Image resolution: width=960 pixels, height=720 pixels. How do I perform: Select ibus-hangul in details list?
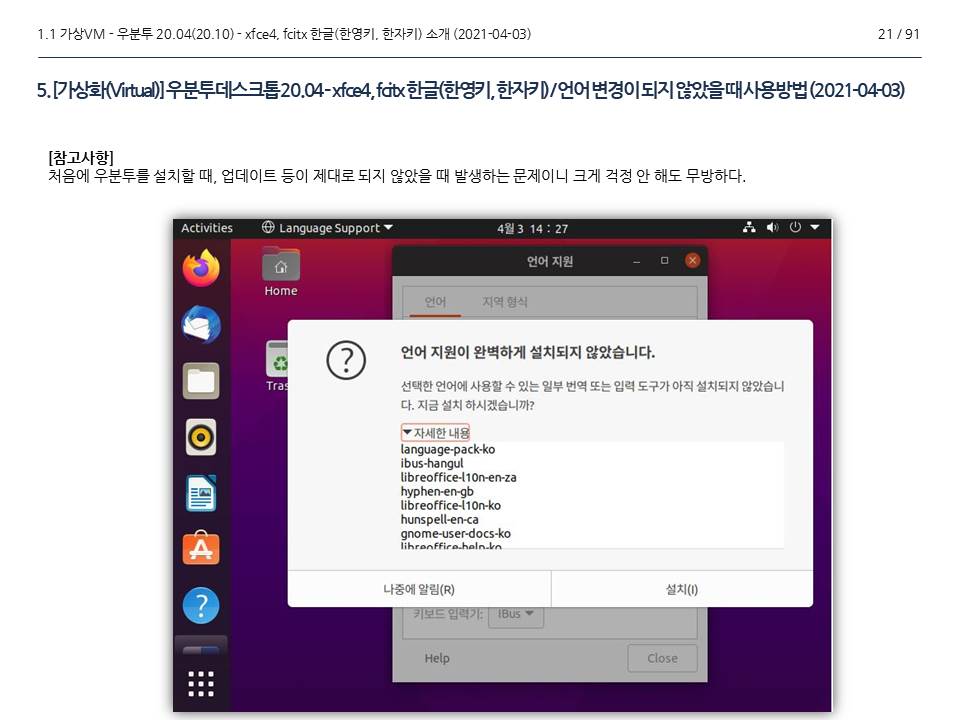point(432,463)
